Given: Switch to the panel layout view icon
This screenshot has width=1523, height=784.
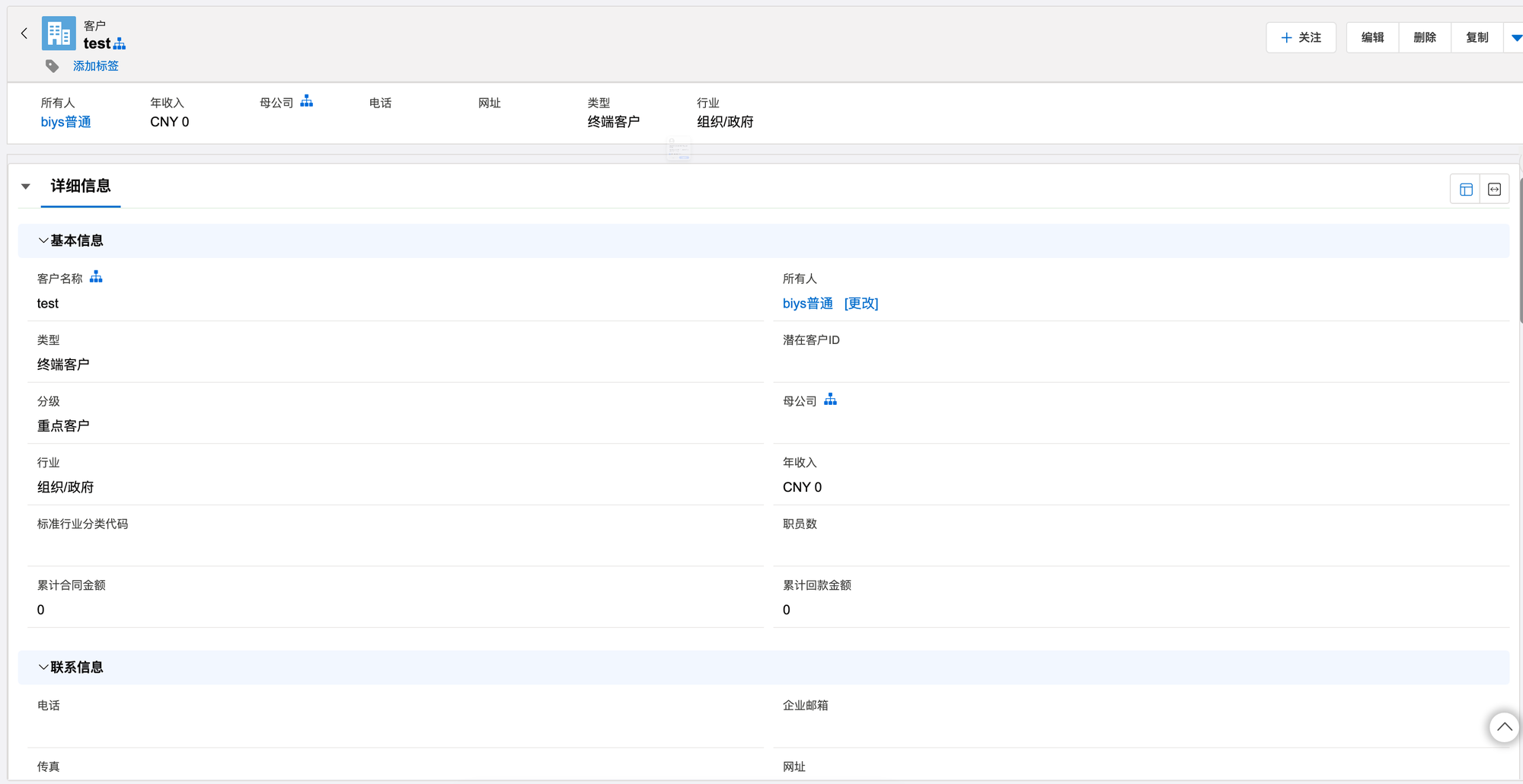Looking at the screenshot, I should point(1465,190).
